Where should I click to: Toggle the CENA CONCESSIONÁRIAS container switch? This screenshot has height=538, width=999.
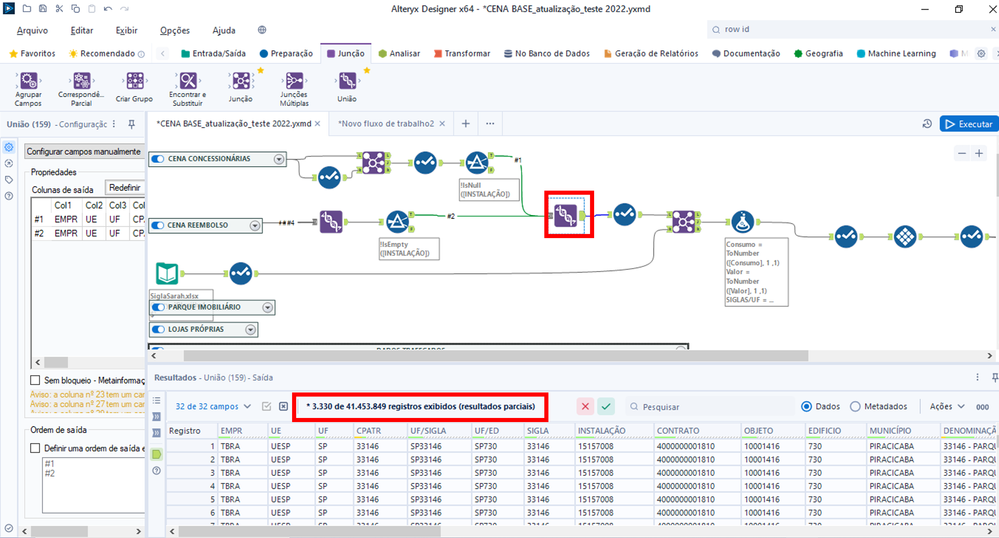click(x=158, y=159)
